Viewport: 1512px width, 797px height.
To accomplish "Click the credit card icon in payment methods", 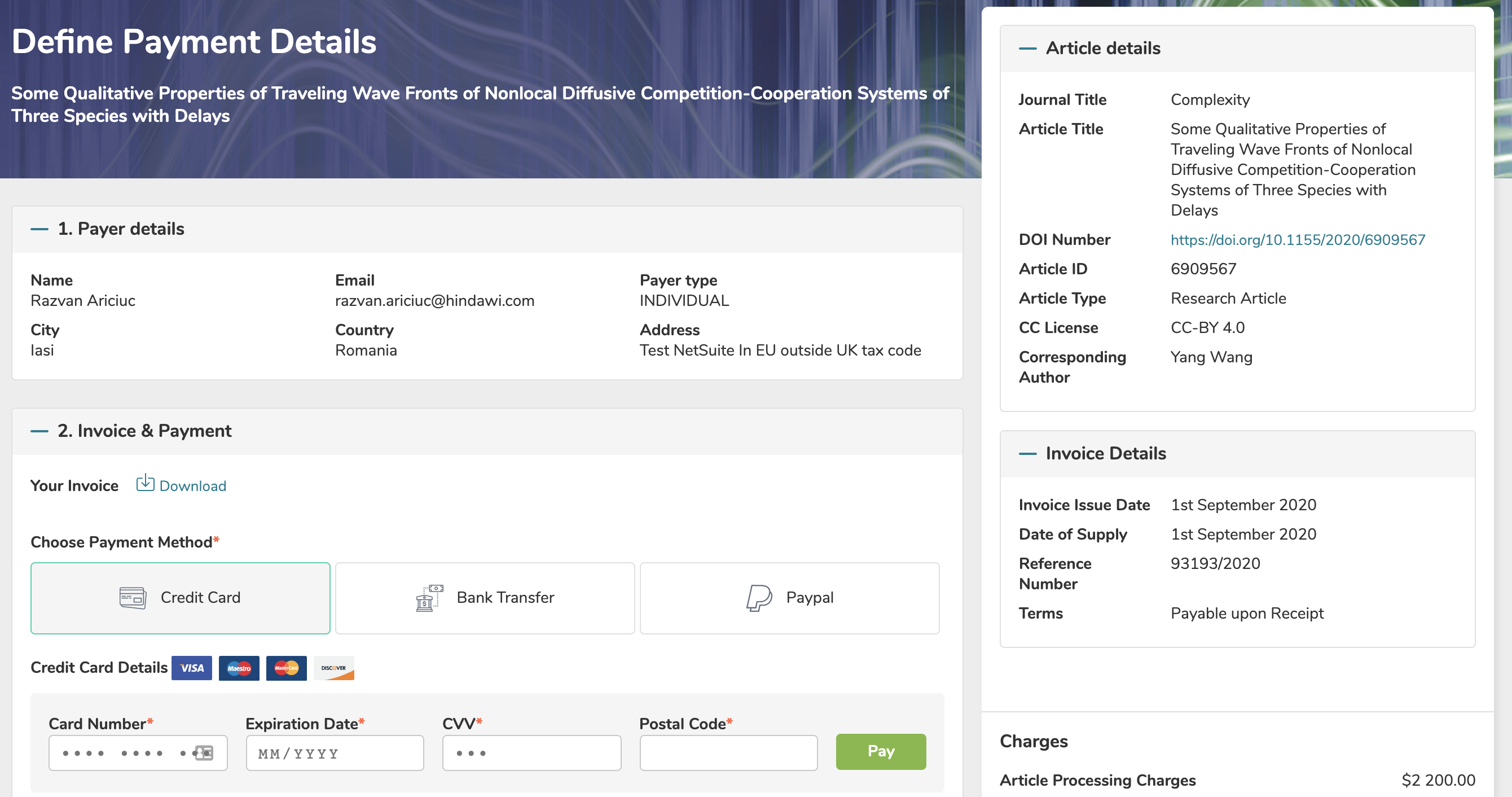I will point(133,598).
